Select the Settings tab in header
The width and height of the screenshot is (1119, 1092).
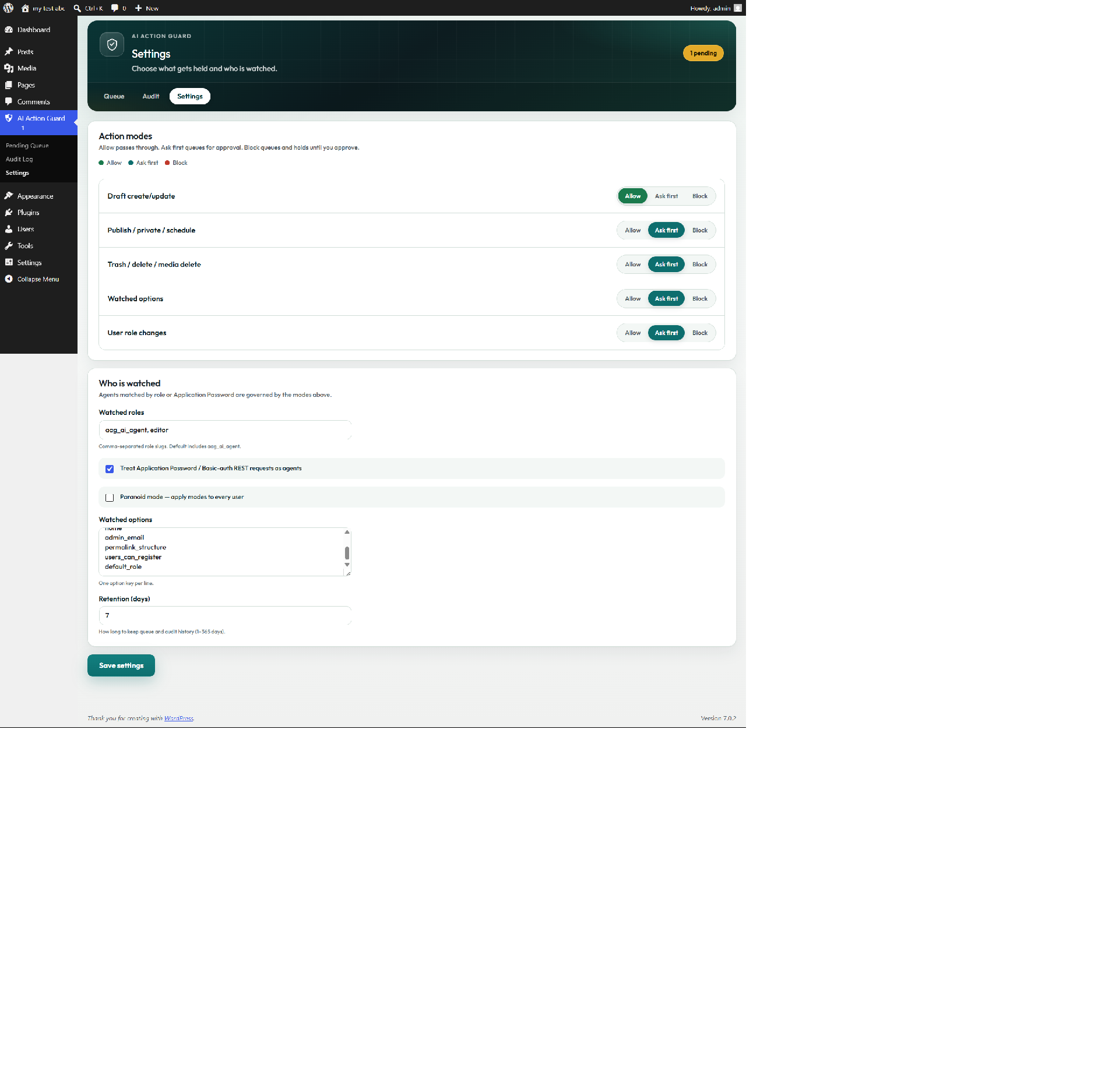tap(190, 96)
